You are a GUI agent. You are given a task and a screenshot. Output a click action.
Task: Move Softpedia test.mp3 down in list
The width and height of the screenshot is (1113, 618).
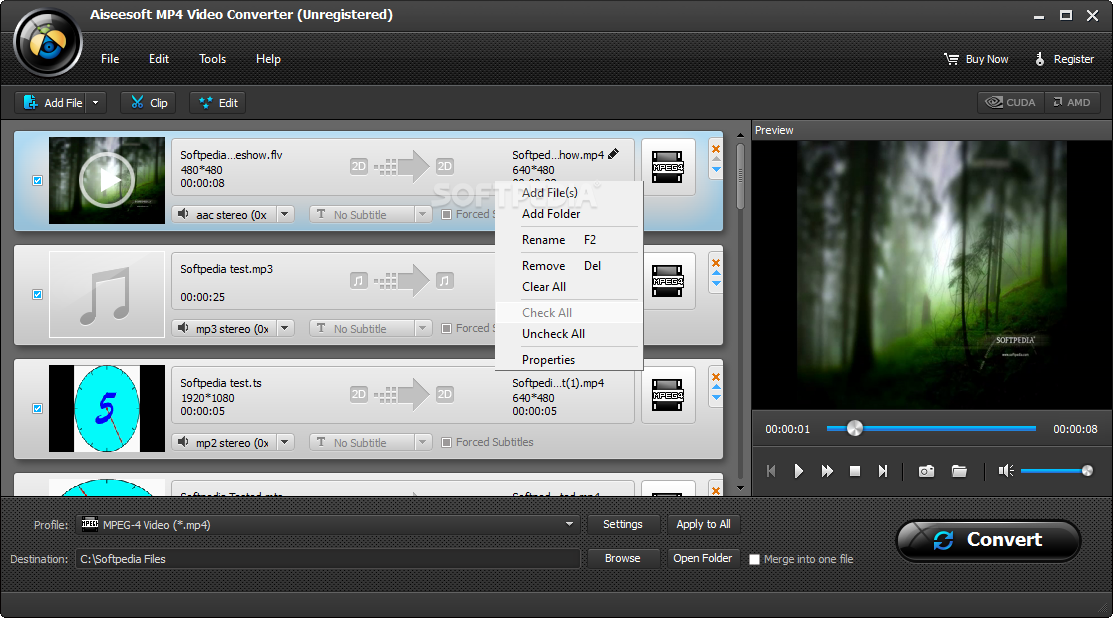click(716, 284)
